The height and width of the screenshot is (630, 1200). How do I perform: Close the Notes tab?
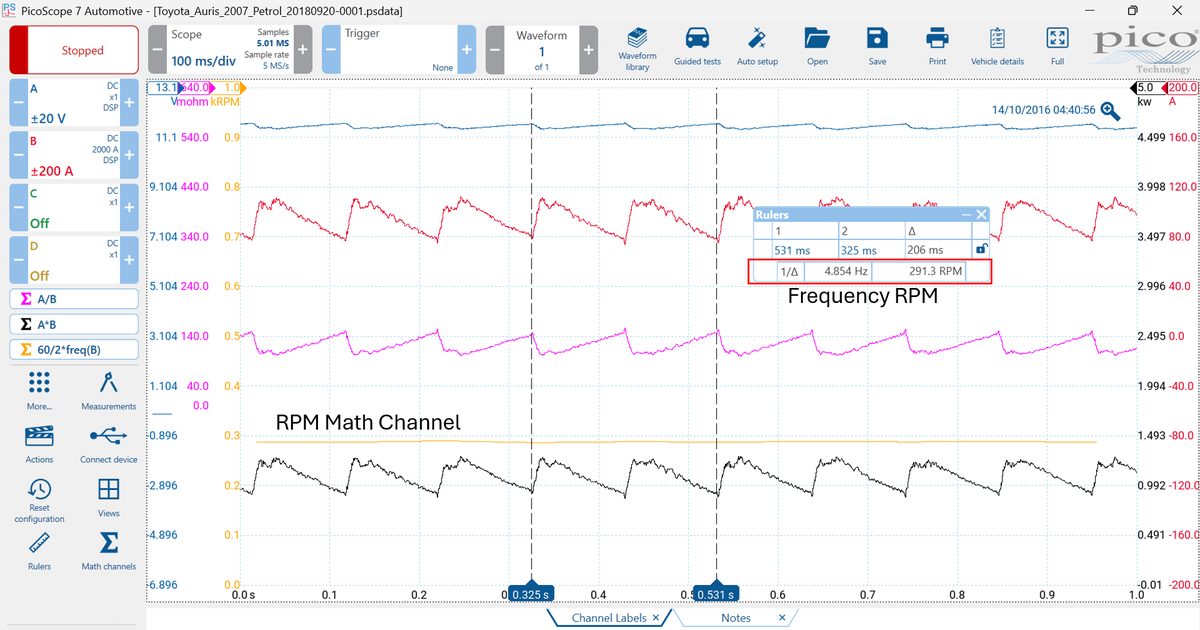782,618
